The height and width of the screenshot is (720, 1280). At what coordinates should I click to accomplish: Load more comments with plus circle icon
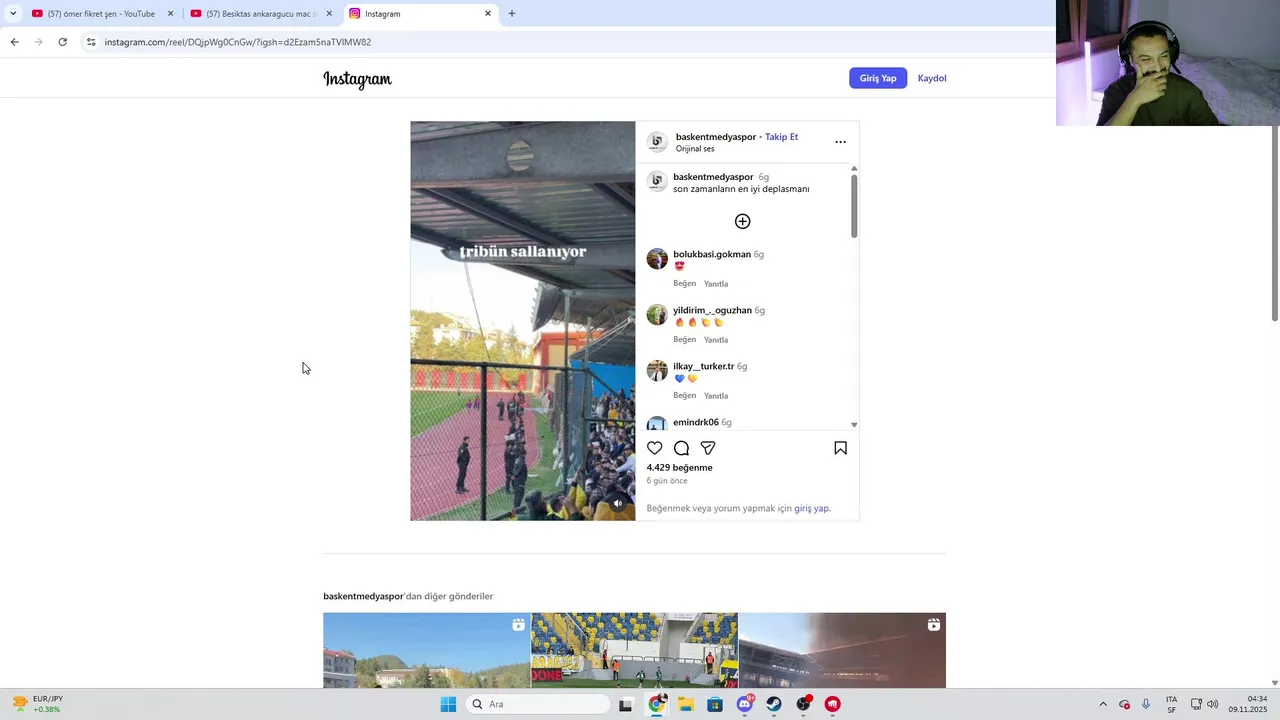(x=742, y=221)
